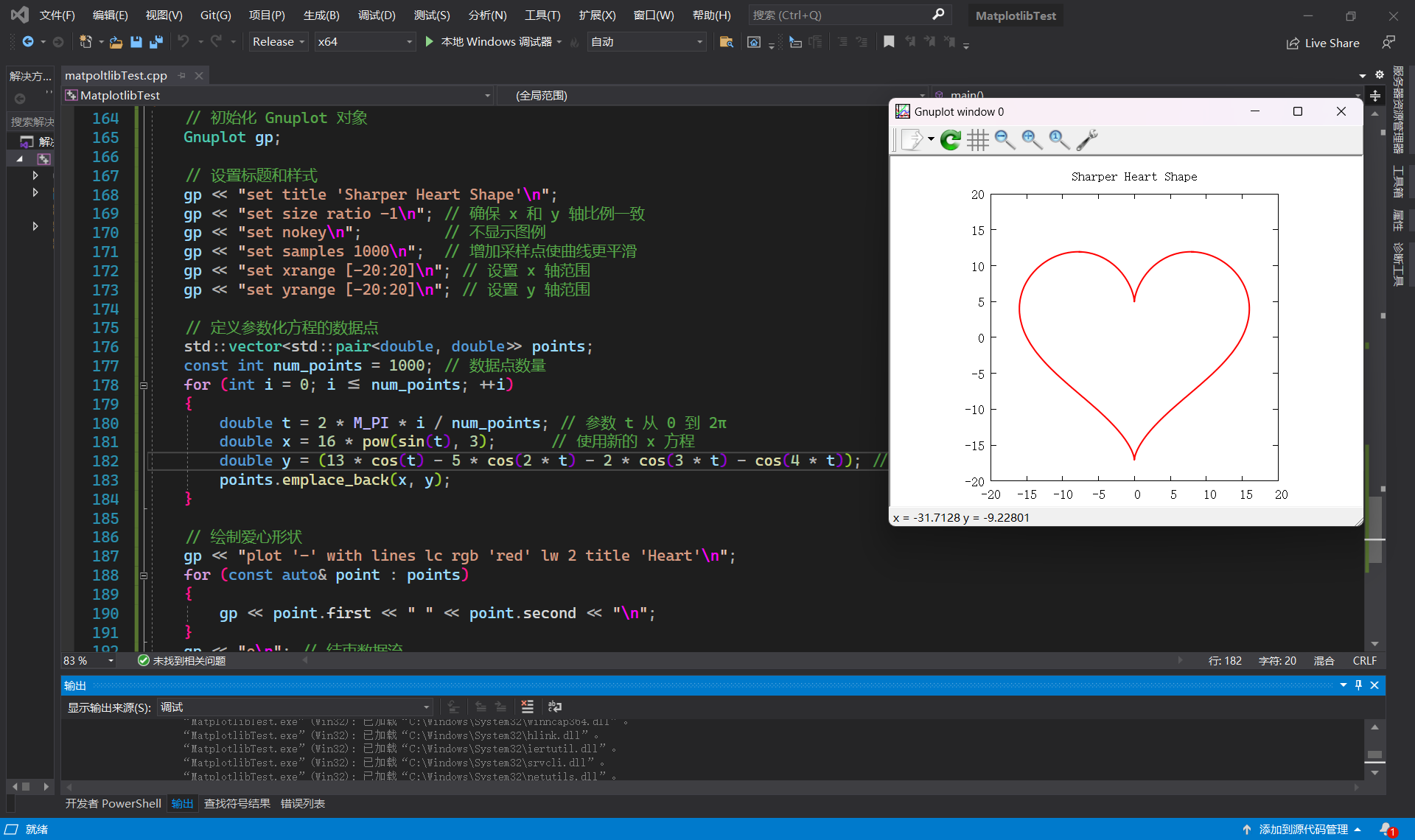The image size is (1415, 840).
Task: Click the gnuplot replot refresh icon
Action: pos(951,139)
